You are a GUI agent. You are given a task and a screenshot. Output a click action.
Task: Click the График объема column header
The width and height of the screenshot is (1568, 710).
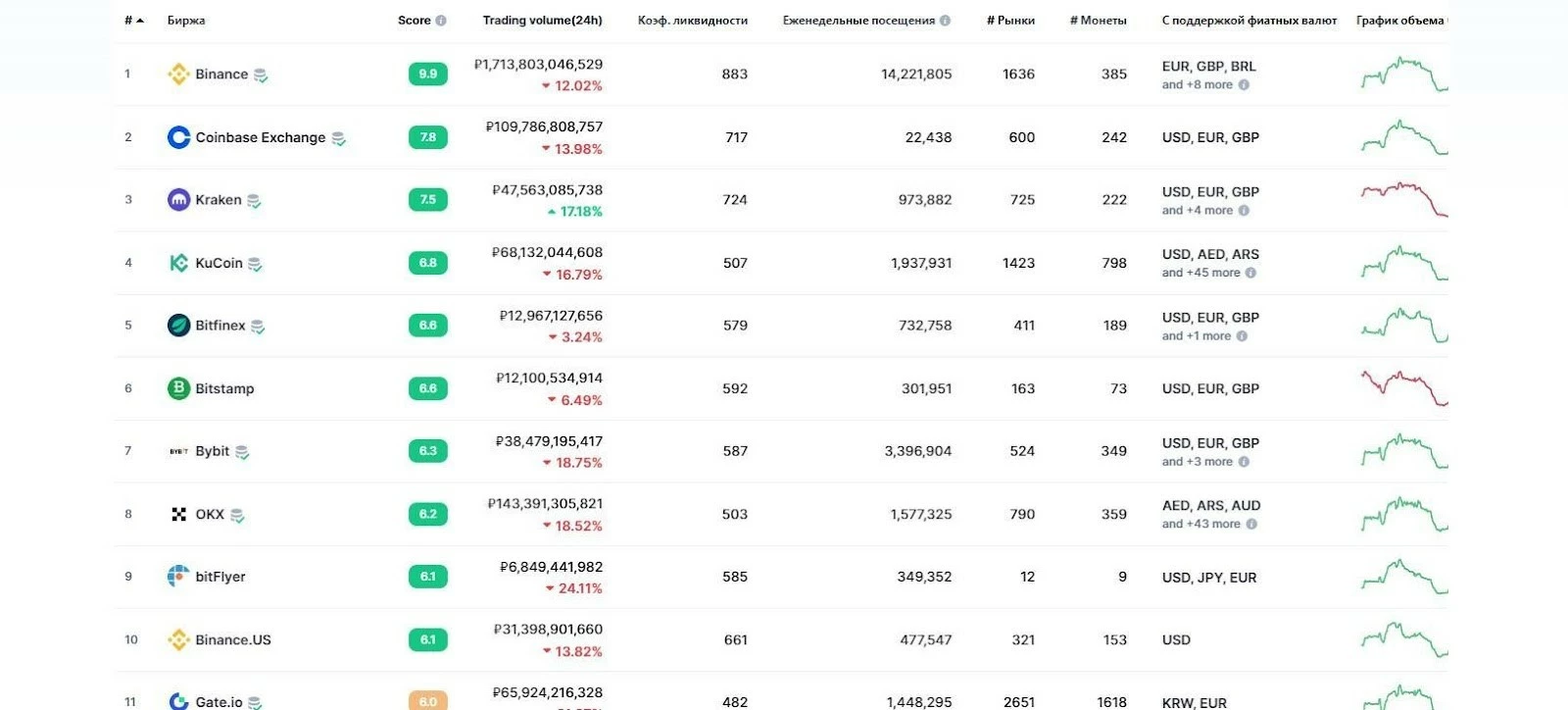tap(1401, 21)
